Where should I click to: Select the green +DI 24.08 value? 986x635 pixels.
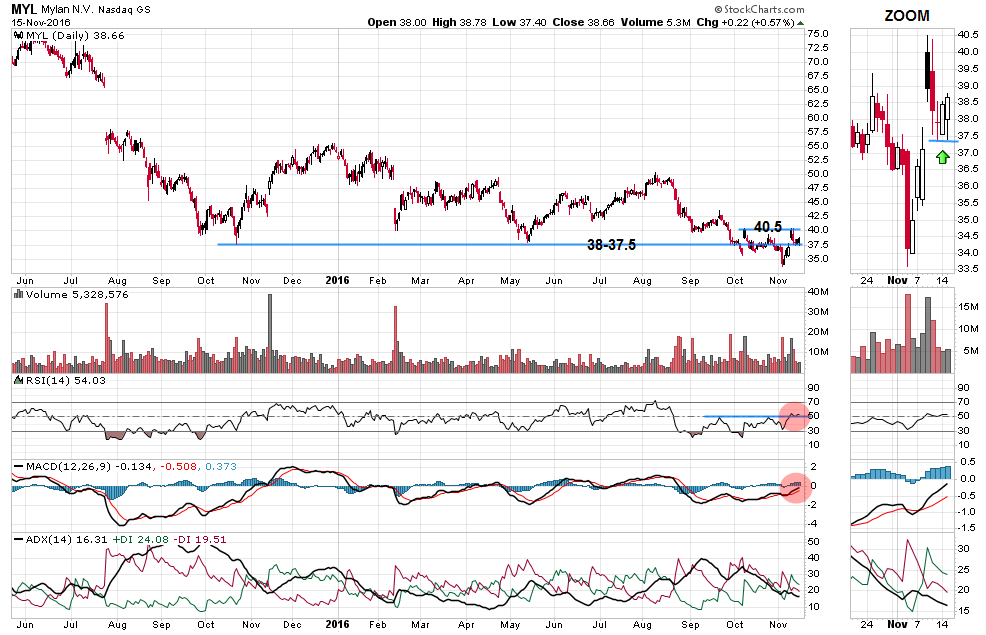(x=141, y=539)
